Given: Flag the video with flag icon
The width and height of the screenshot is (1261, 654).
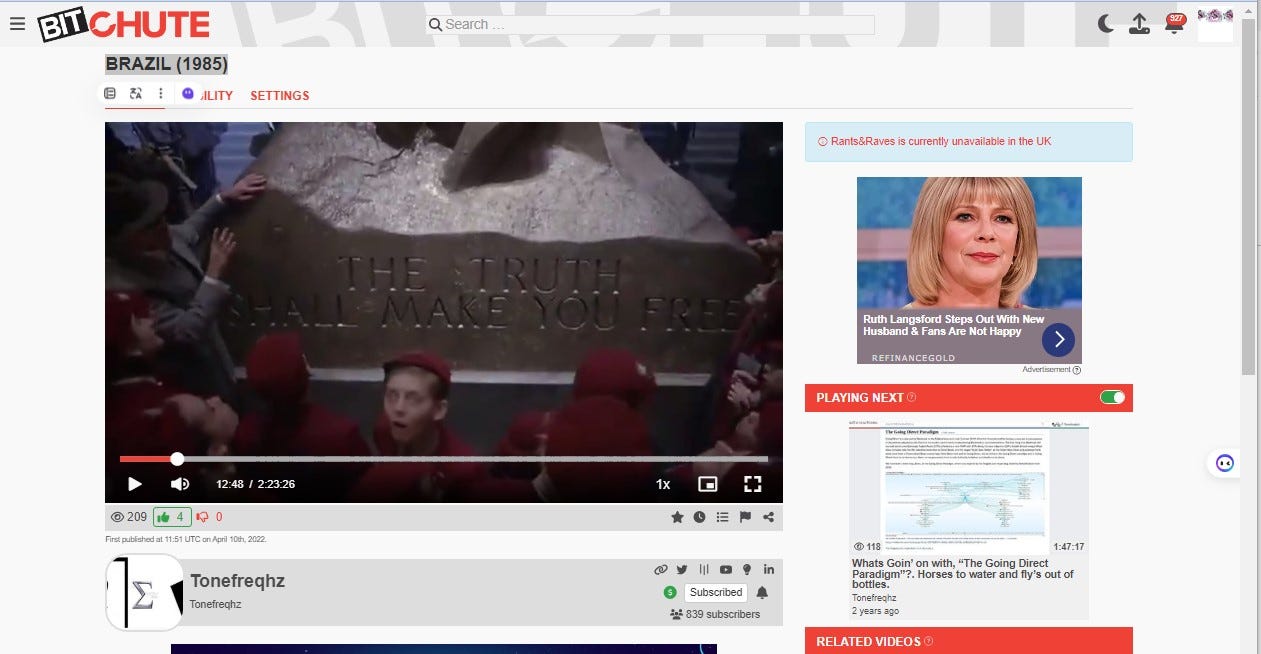Looking at the screenshot, I should click(745, 517).
